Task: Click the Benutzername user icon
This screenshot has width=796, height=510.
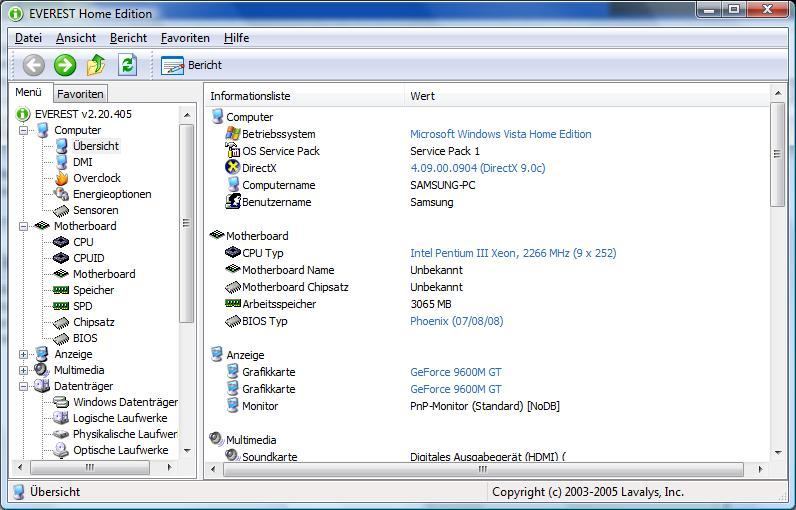Action: (x=233, y=201)
